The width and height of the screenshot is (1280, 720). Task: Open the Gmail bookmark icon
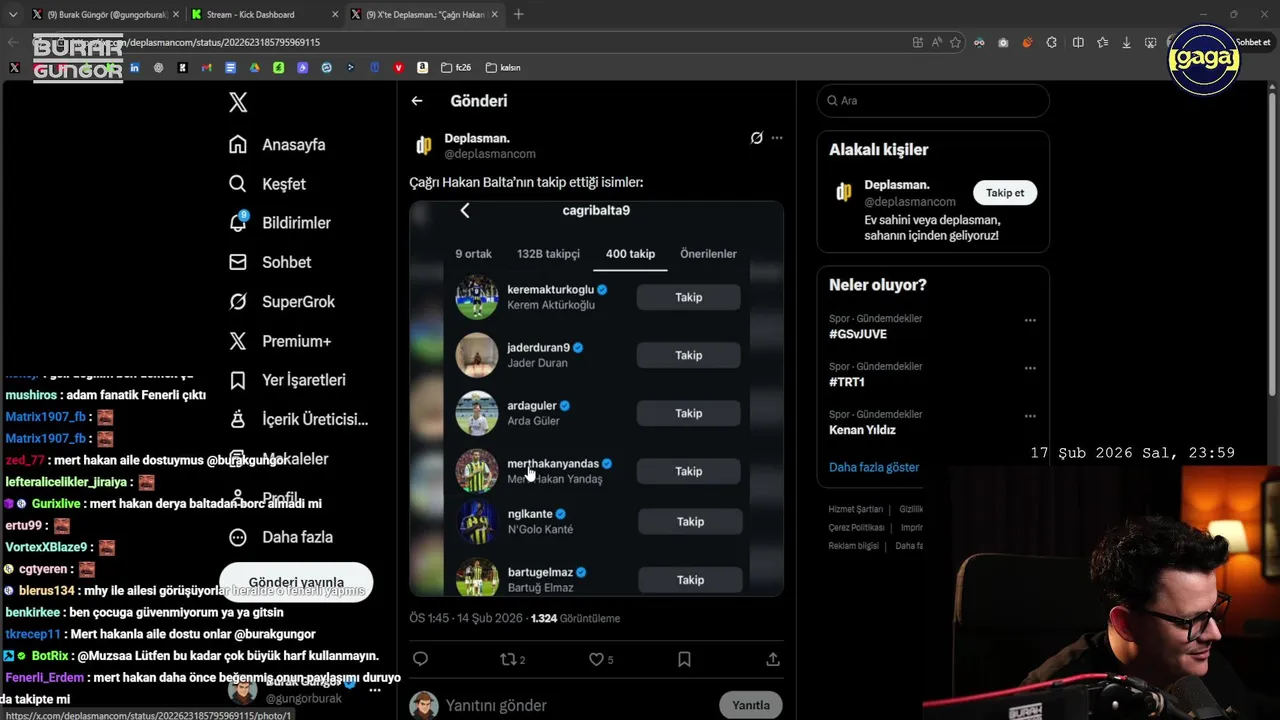pyautogui.click(x=206, y=68)
